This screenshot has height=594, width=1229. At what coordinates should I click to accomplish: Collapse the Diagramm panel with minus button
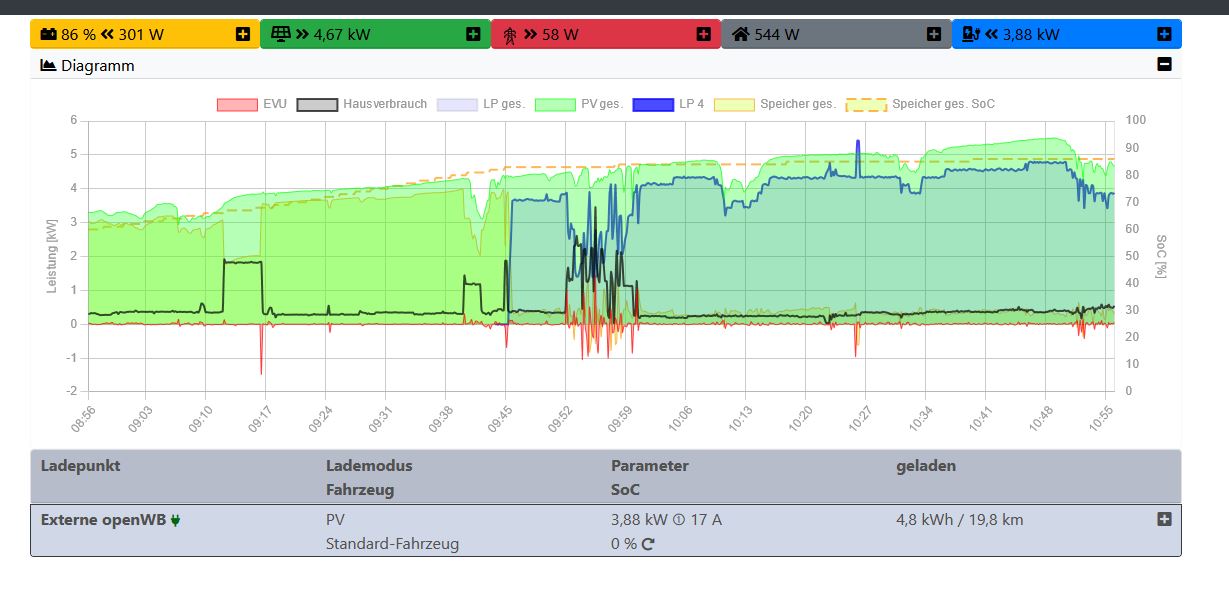pos(1164,65)
